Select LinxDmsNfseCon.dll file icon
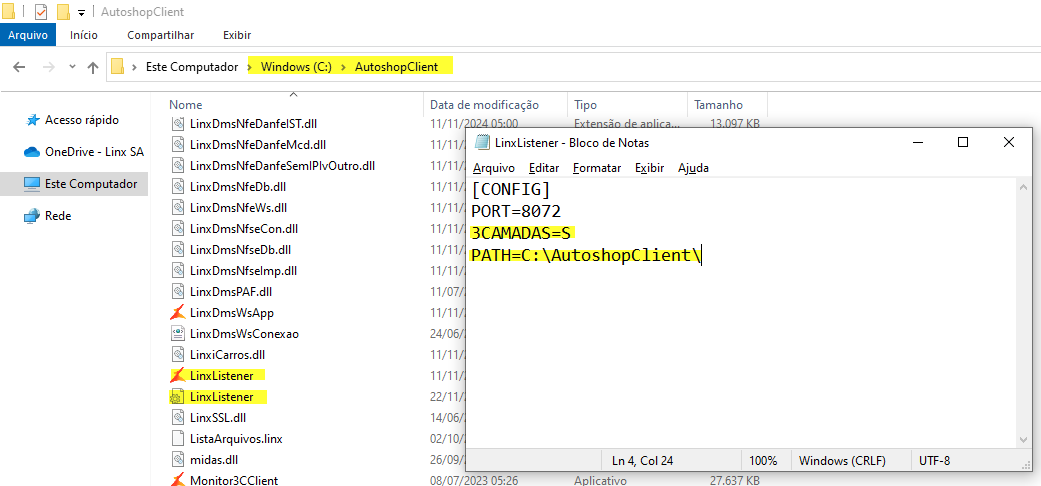 click(x=177, y=229)
